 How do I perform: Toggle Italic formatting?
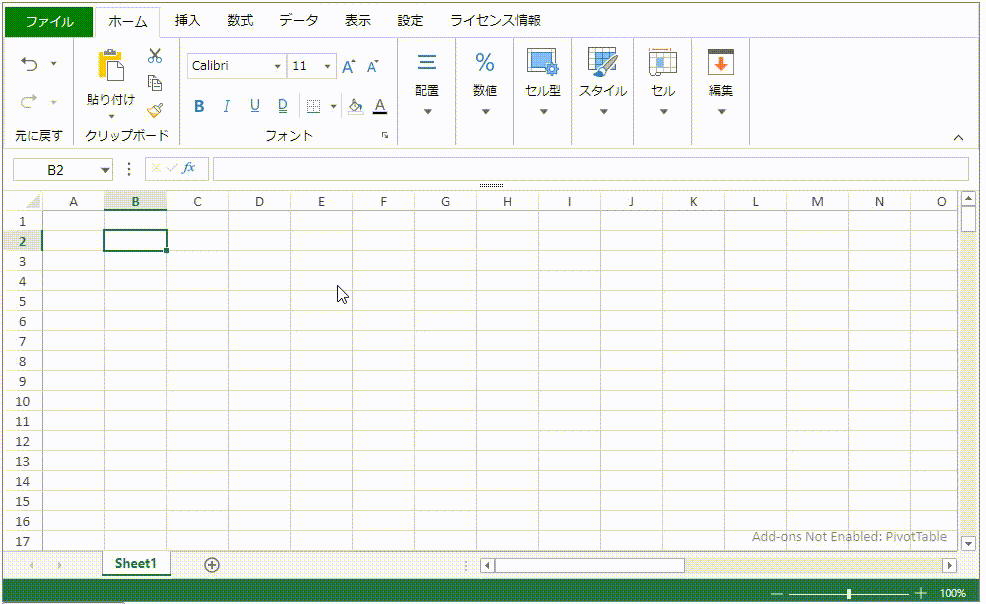[x=227, y=106]
